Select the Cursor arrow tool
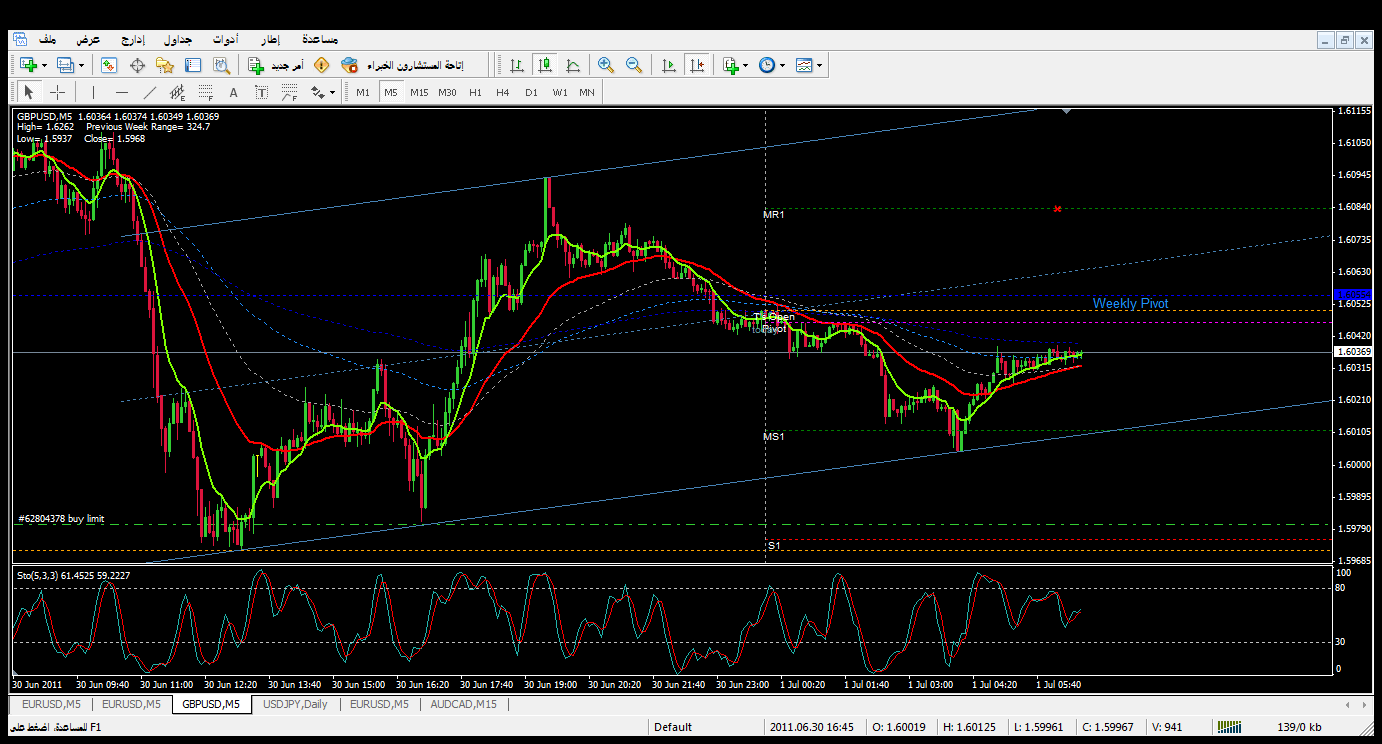This screenshot has height=744, width=1382. [28, 92]
